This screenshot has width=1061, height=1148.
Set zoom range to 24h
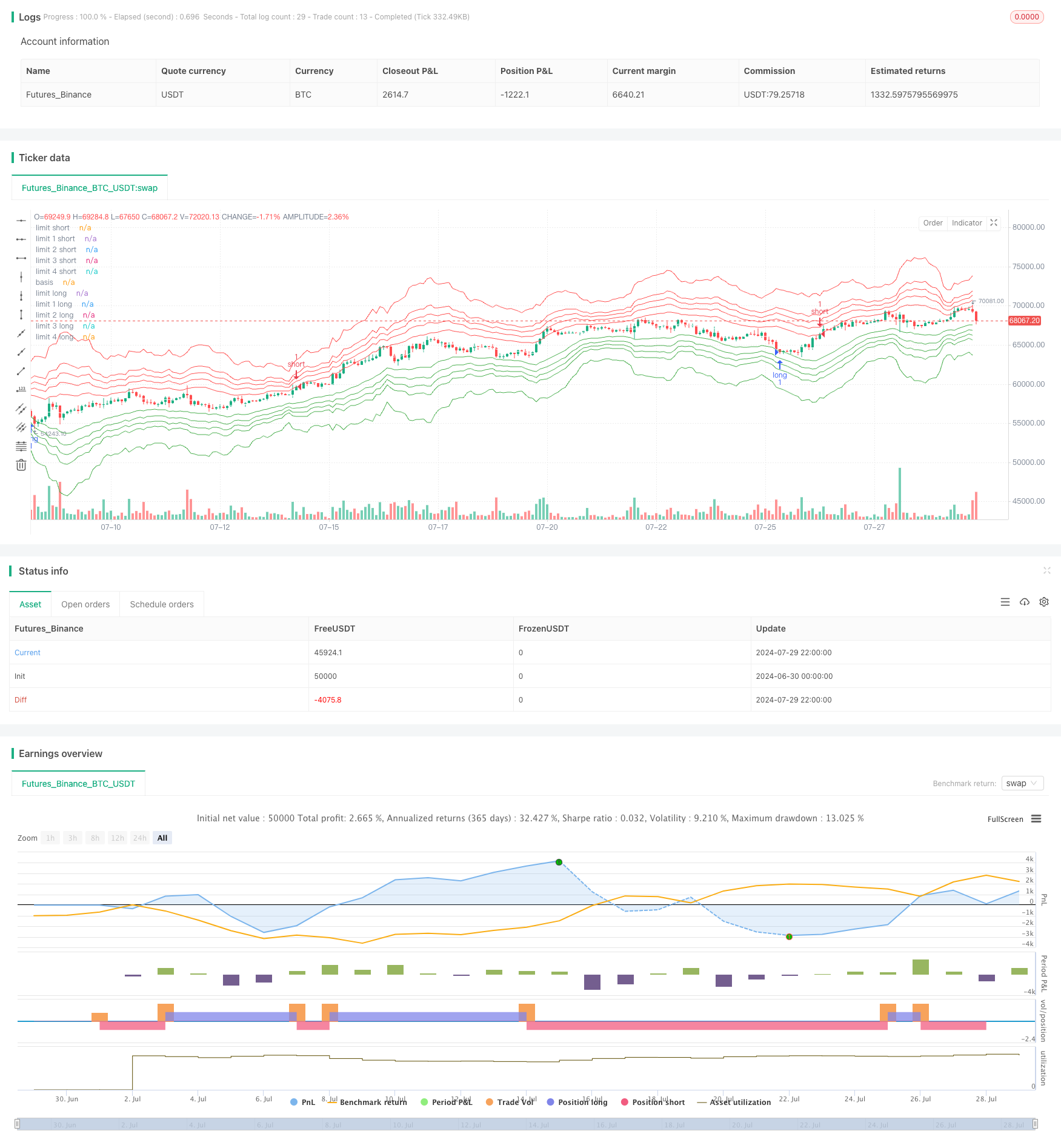(140, 838)
